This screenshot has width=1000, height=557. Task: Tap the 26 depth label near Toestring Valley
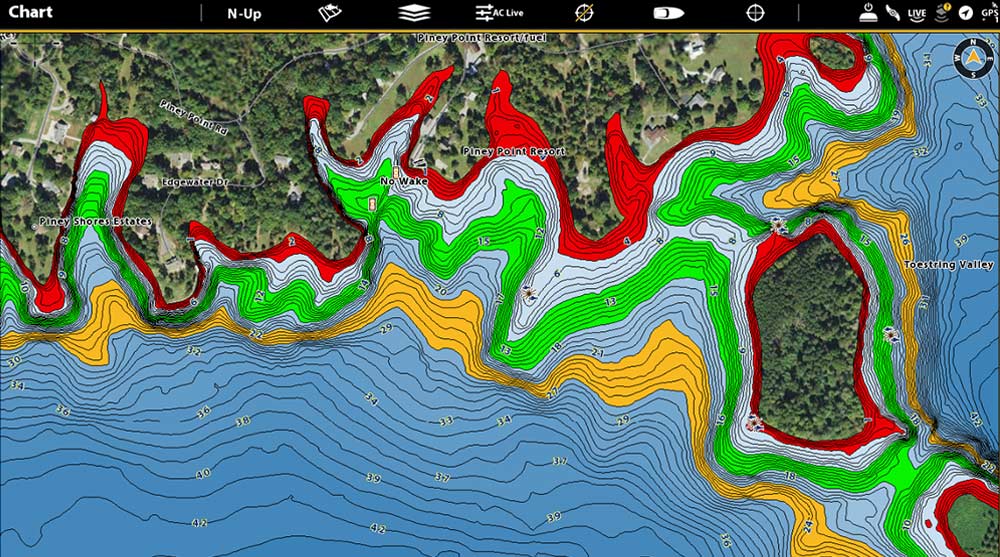pos(904,240)
